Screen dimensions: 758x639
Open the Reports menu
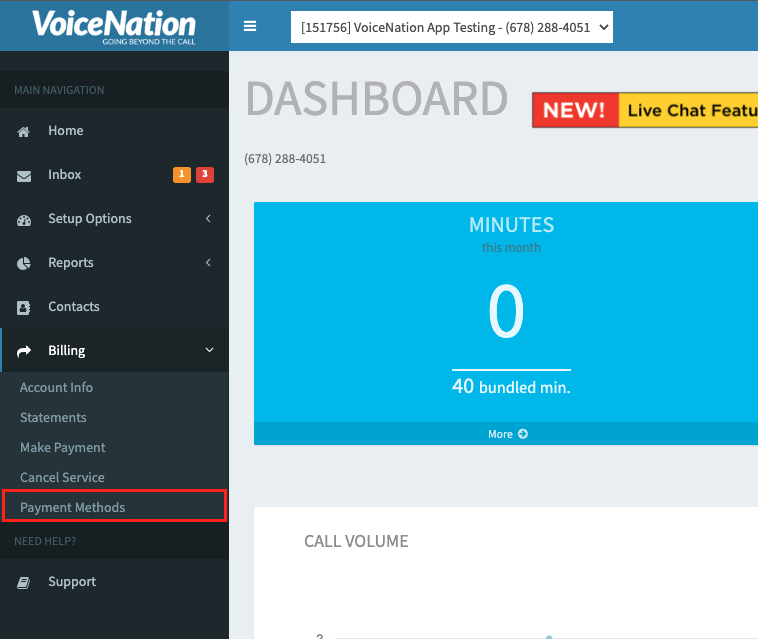pyautogui.click(x=115, y=262)
